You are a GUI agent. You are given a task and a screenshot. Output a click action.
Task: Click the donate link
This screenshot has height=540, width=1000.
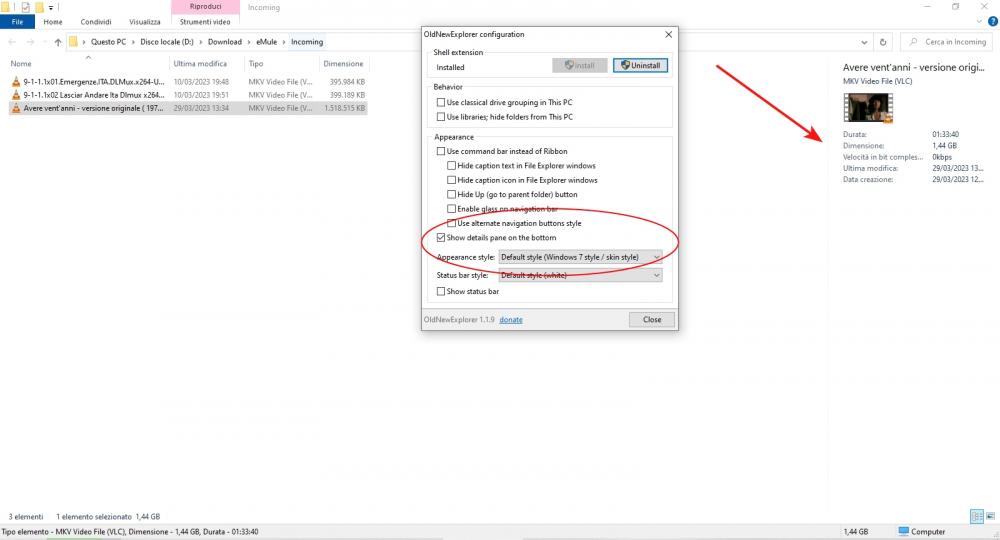(511, 320)
